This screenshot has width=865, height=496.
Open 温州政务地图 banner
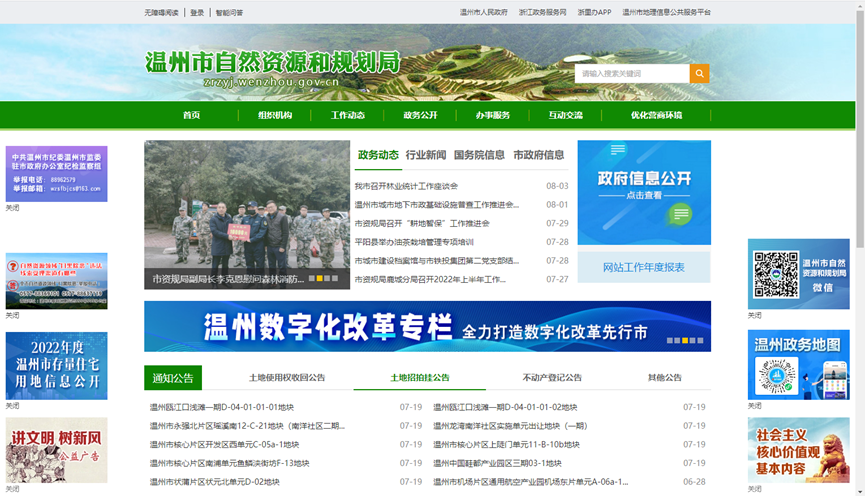(x=798, y=365)
